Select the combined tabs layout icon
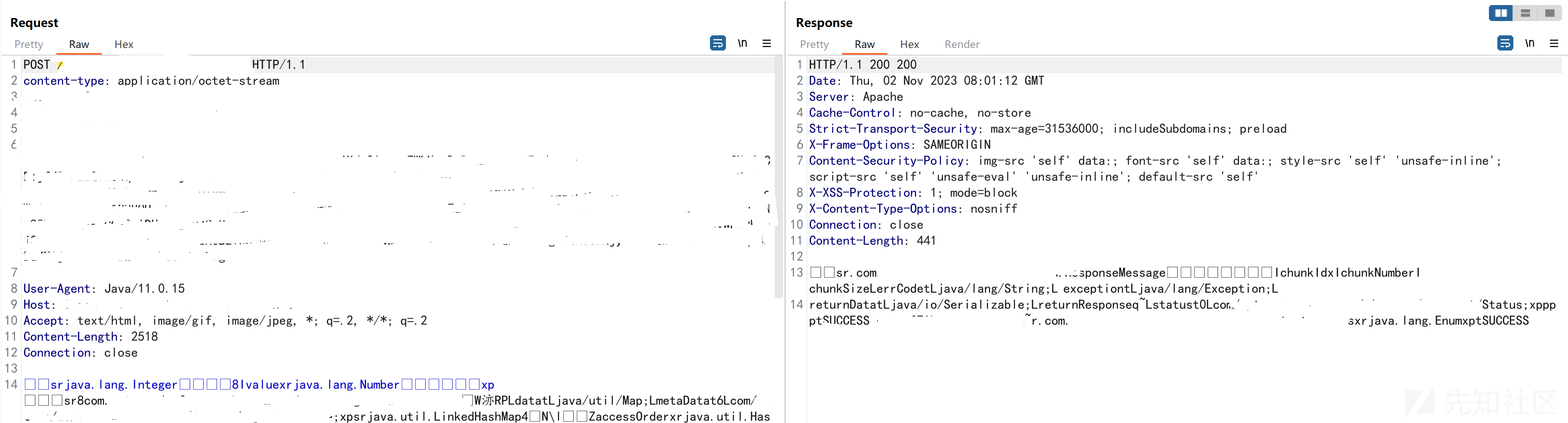 [1550, 13]
